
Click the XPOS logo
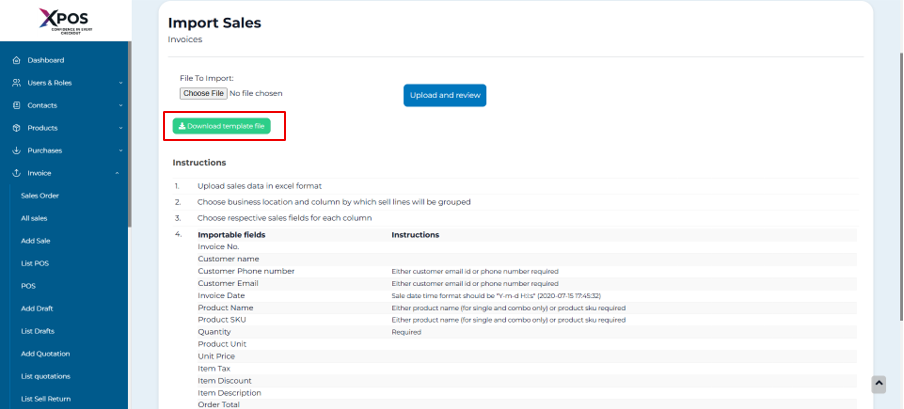point(64,20)
